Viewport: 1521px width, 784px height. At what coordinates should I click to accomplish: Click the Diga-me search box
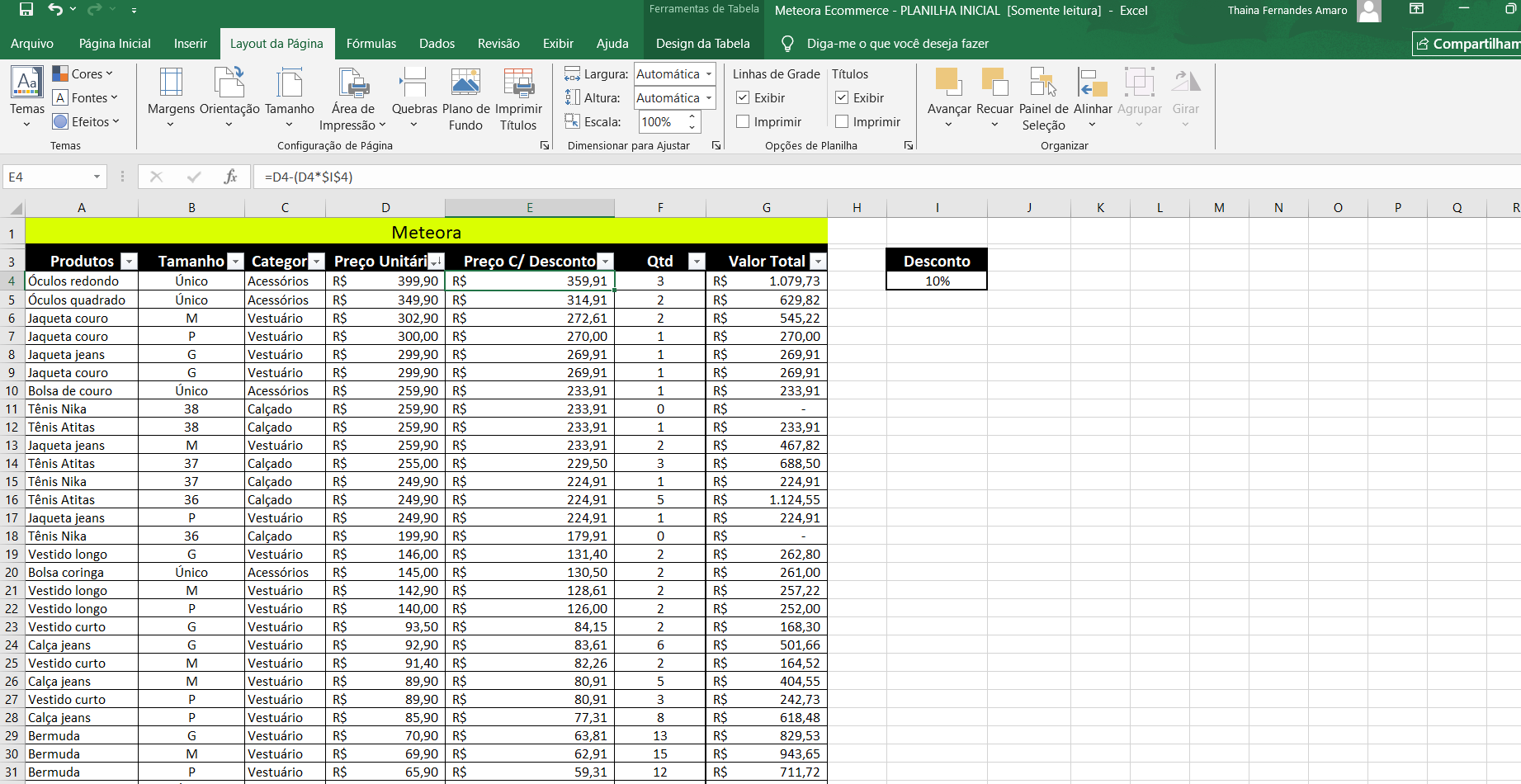(897, 44)
